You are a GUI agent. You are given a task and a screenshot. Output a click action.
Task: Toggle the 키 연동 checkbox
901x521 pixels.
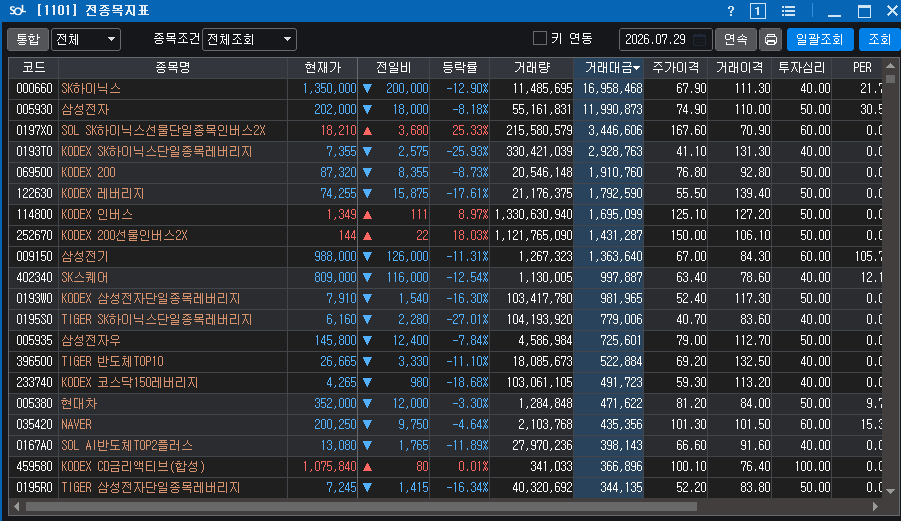coord(540,38)
